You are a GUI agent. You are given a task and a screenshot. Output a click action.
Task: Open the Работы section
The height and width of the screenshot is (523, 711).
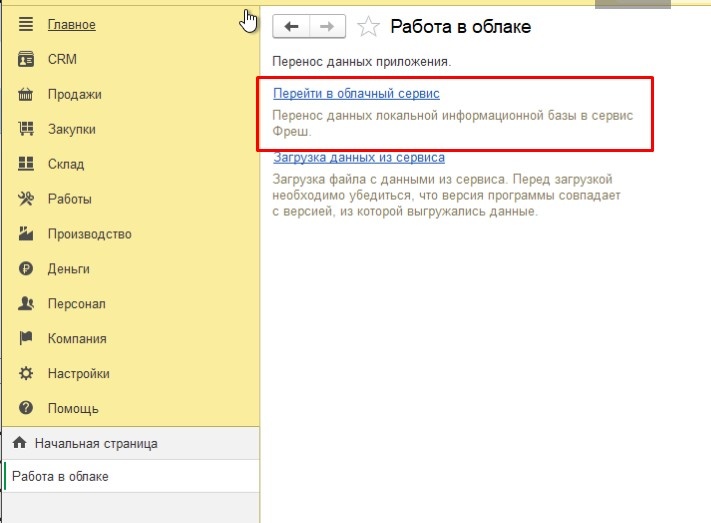pyautogui.click(x=70, y=199)
